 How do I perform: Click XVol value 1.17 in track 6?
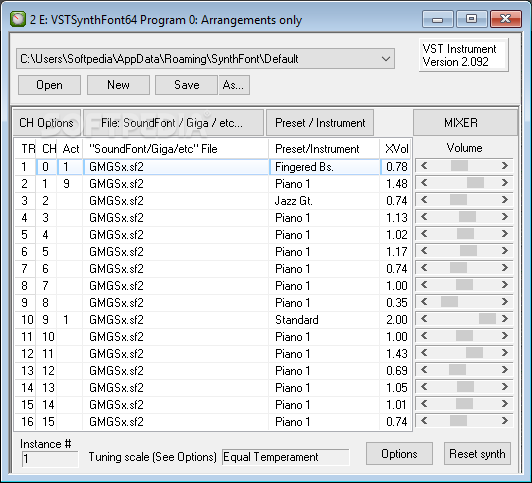point(396,252)
